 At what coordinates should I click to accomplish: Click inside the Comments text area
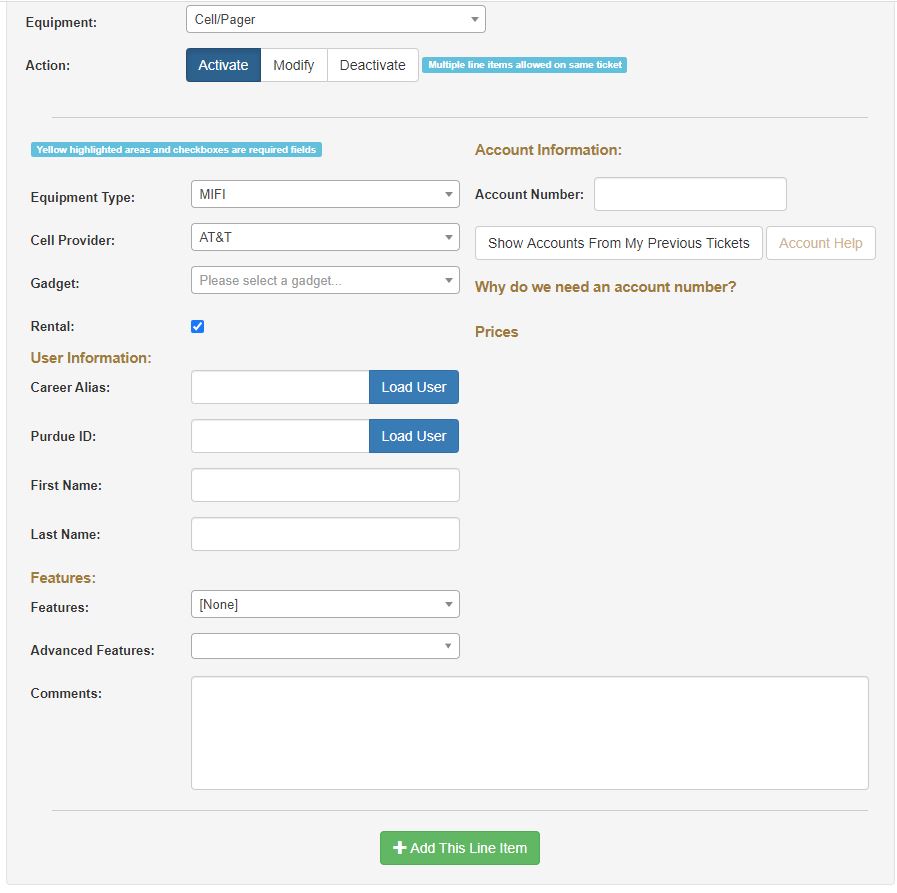coord(529,733)
